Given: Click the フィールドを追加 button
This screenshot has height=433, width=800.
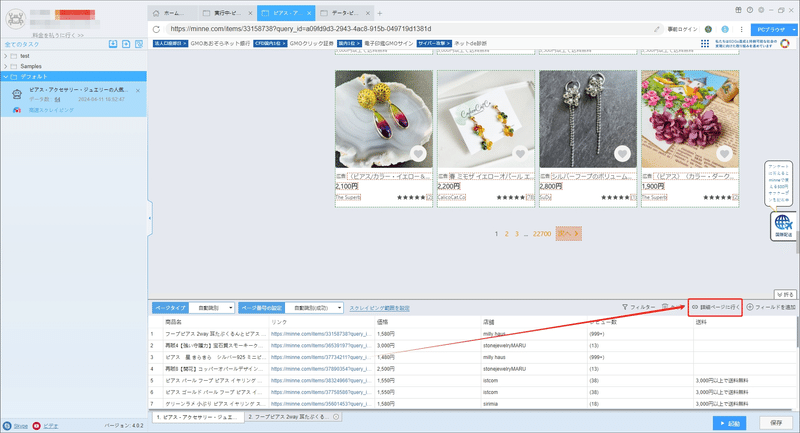Looking at the screenshot, I should (x=771, y=307).
